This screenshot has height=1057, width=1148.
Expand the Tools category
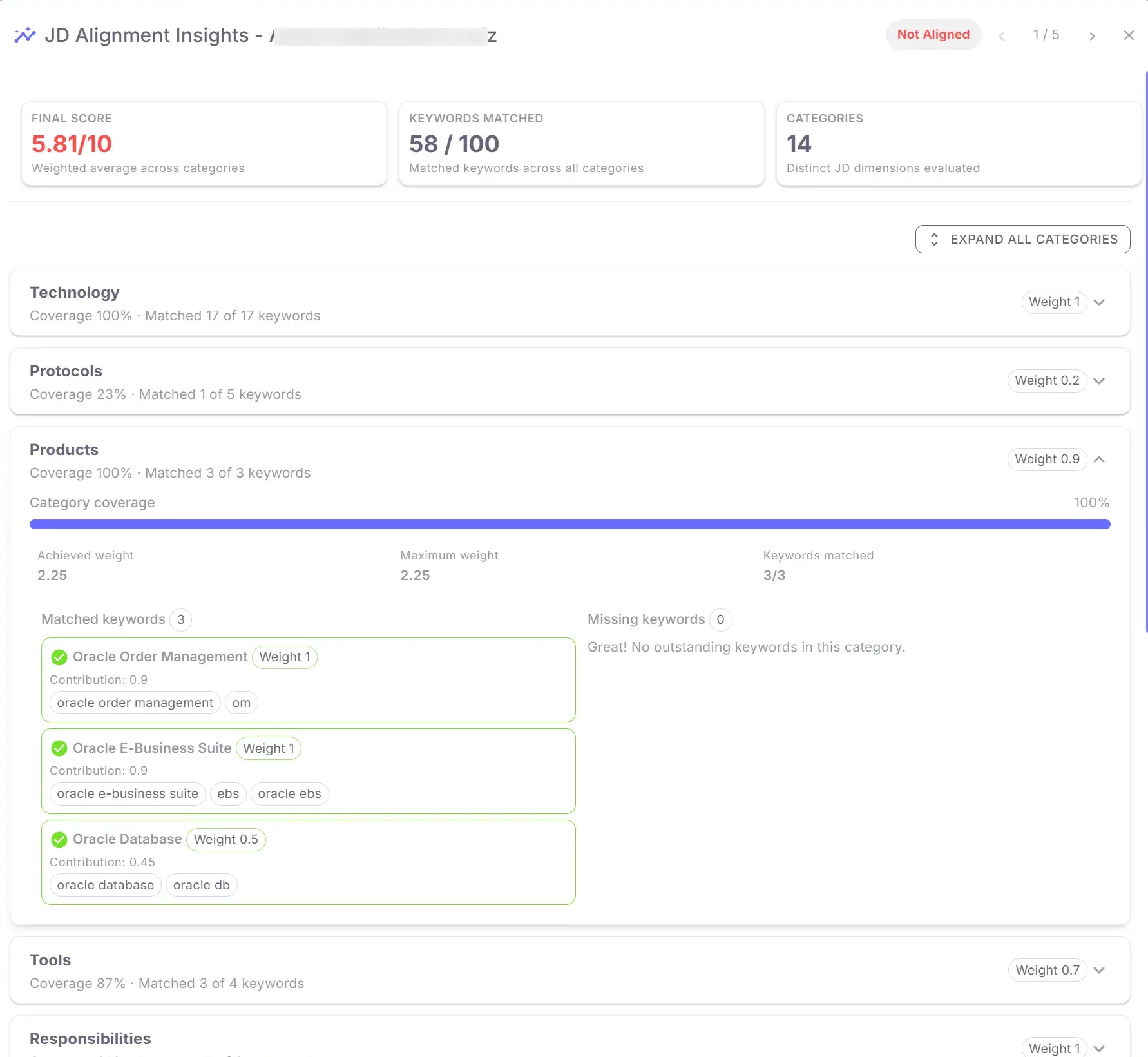(x=1099, y=970)
